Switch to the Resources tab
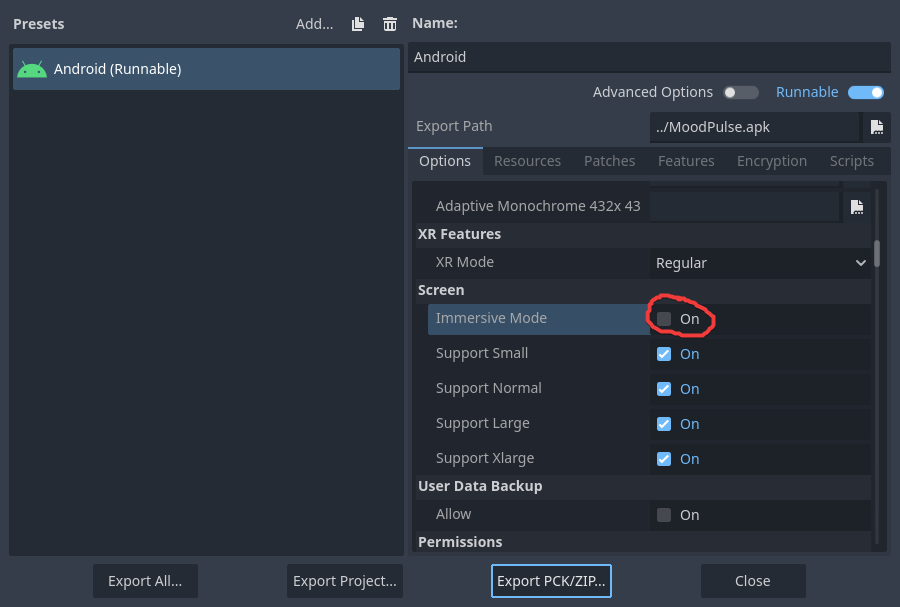The width and height of the screenshot is (900, 607). pos(527,161)
